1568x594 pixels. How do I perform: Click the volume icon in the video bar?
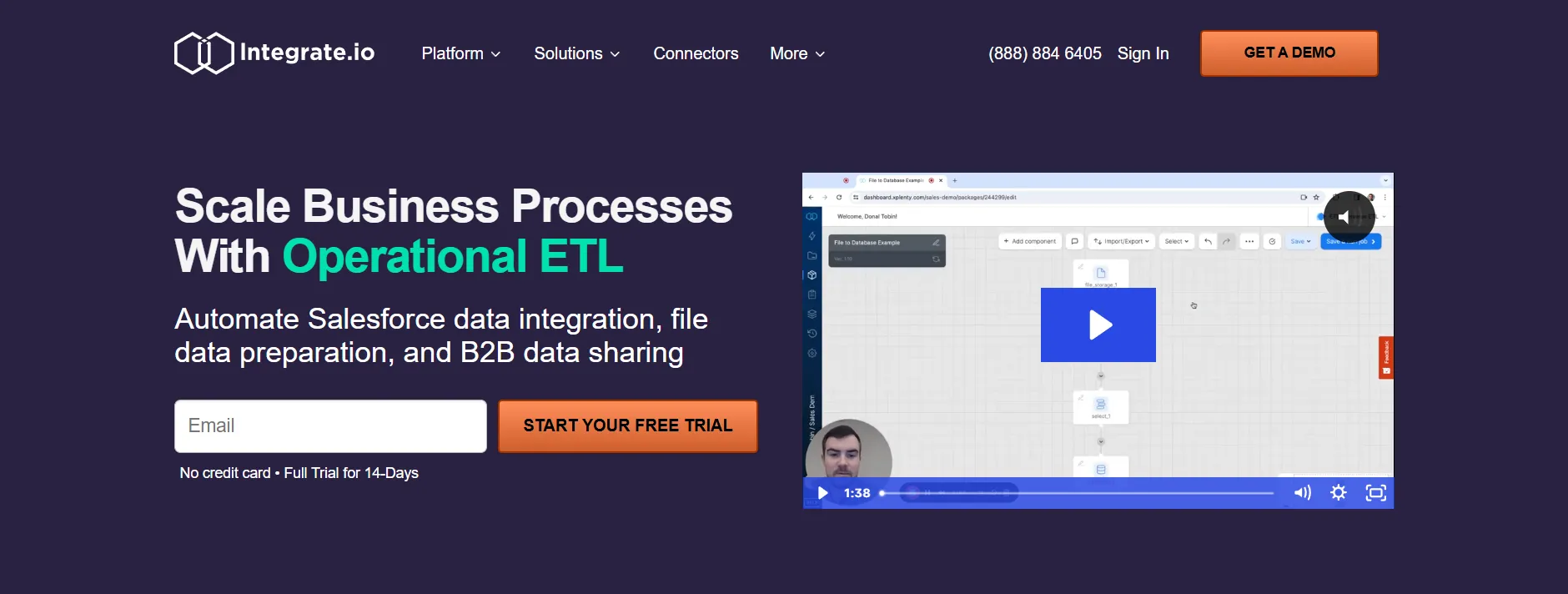pos(1302,493)
